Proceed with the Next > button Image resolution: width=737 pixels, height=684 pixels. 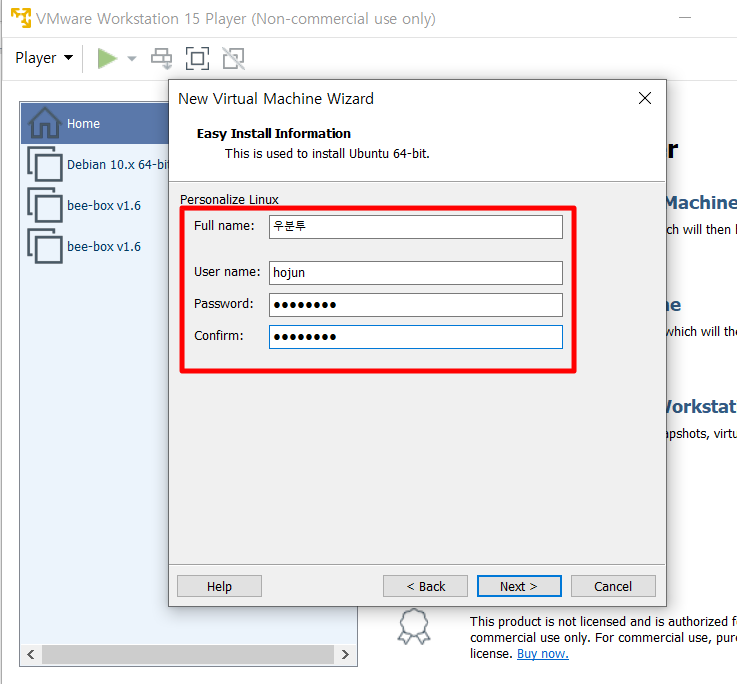click(x=519, y=586)
